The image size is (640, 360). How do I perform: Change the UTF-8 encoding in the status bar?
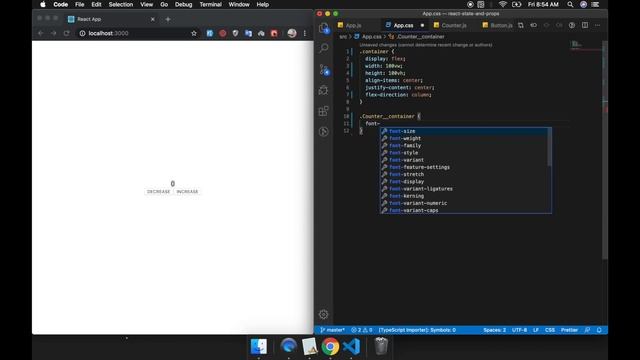(519, 330)
